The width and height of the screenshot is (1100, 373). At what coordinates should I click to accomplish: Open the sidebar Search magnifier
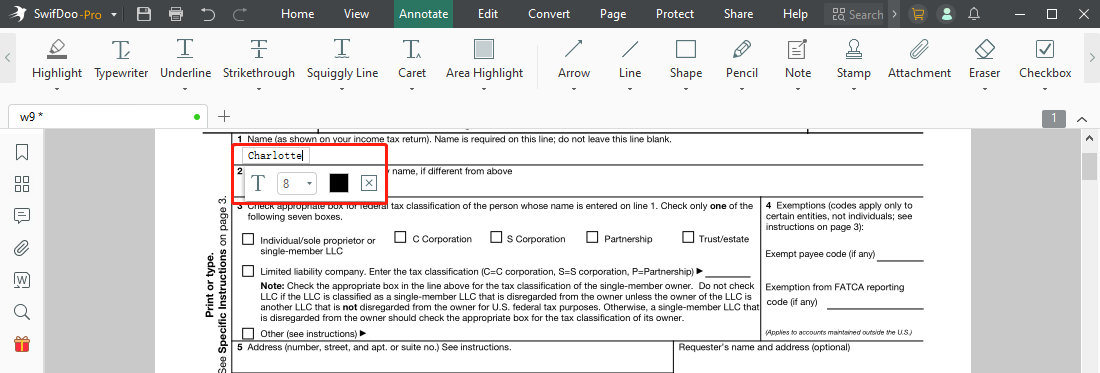pyautogui.click(x=22, y=312)
